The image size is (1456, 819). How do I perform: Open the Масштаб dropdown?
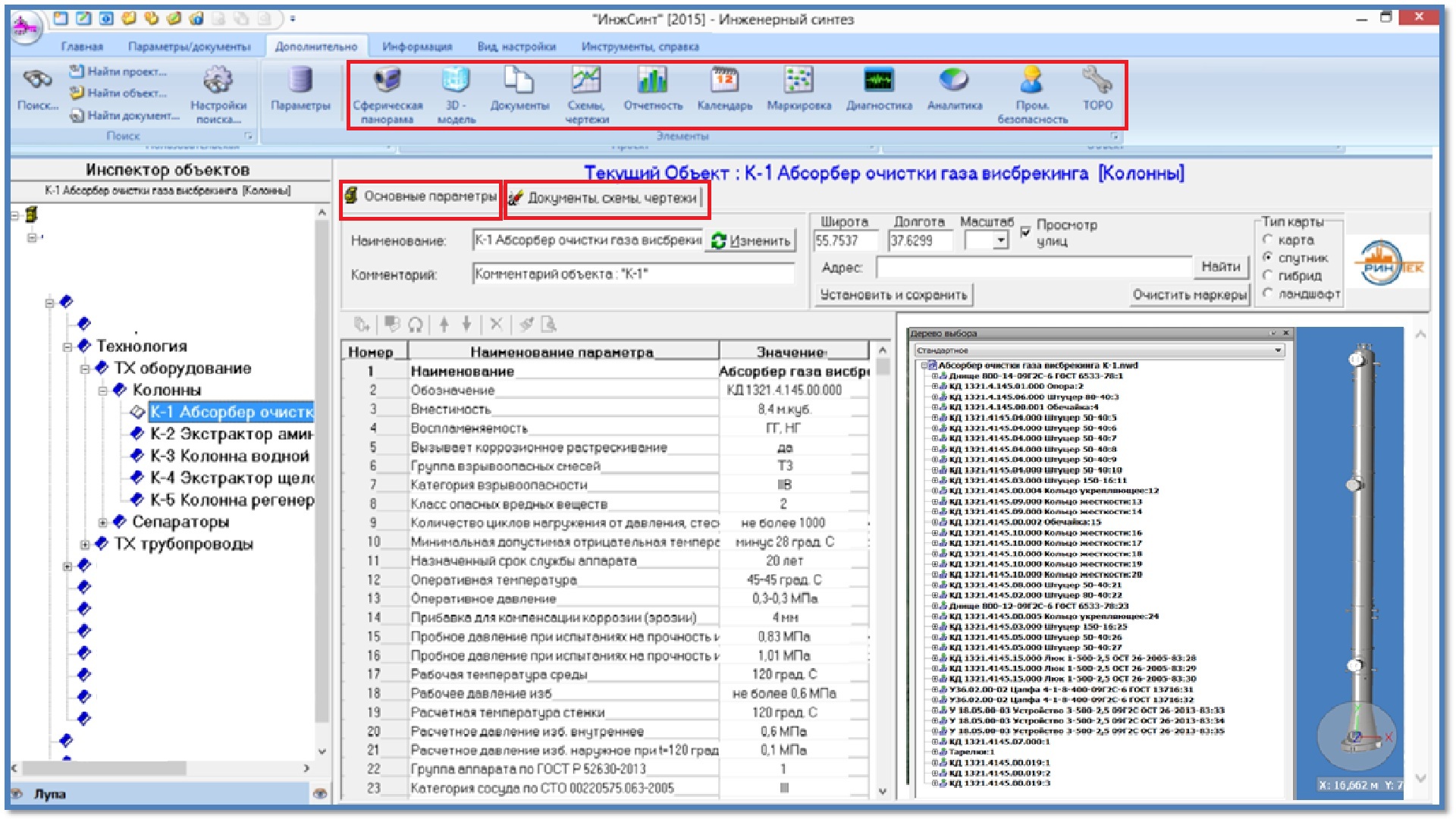tap(1001, 241)
